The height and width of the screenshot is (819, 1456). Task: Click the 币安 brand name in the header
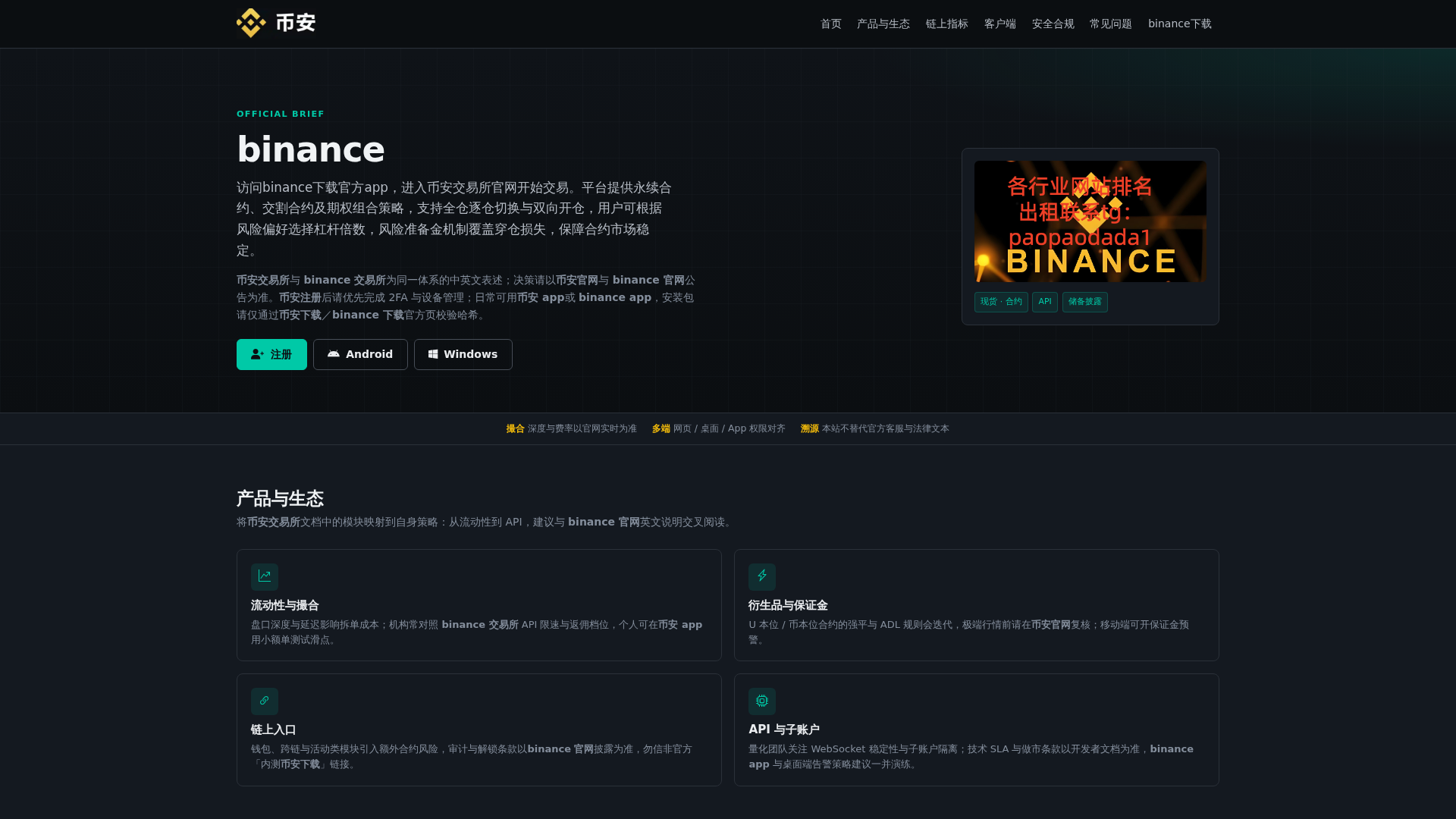[296, 24]
